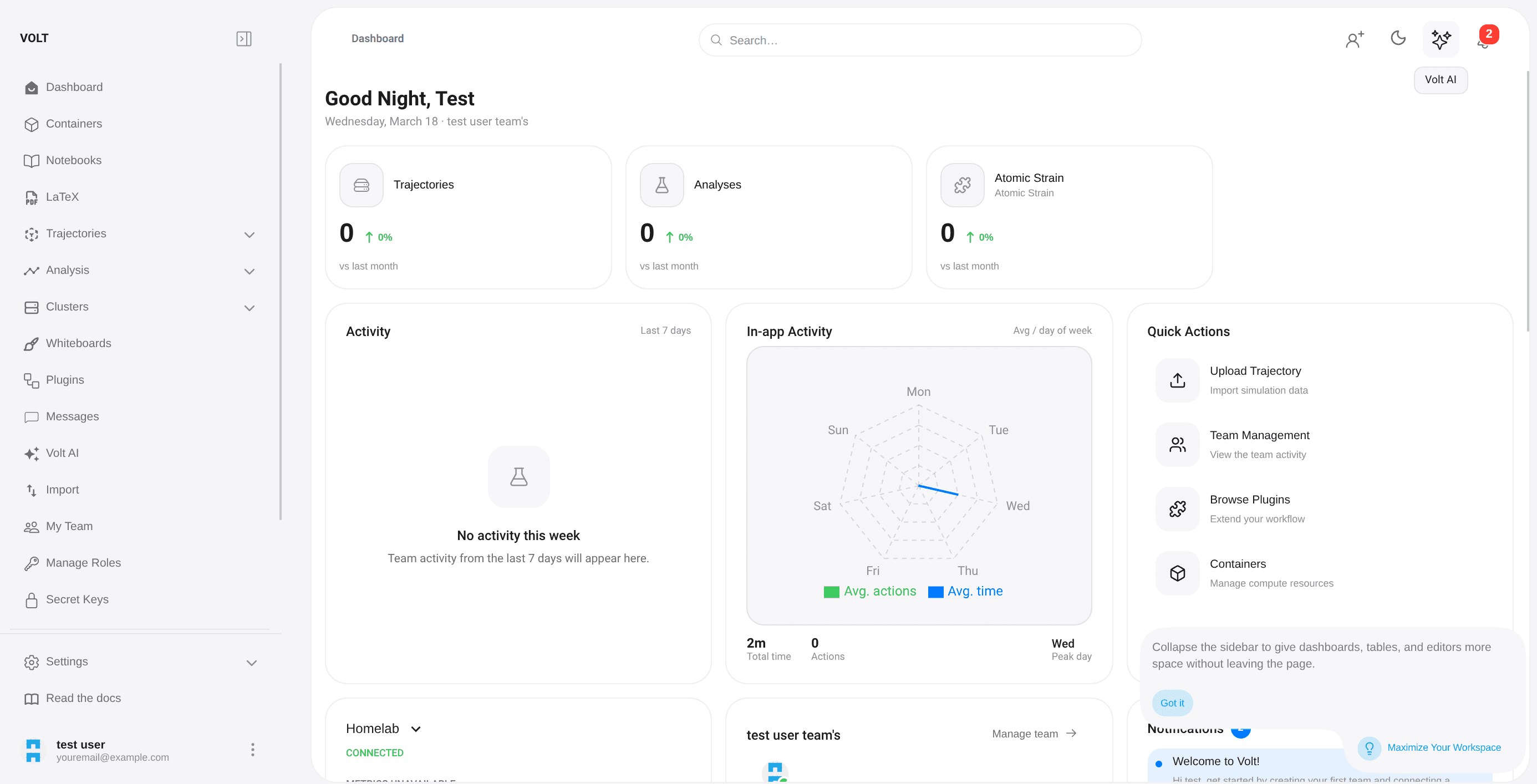The height and width of the screenshot is (784, 1537).
Task: Click the Import arrows icon in sidebar
Action: [32, 491]
